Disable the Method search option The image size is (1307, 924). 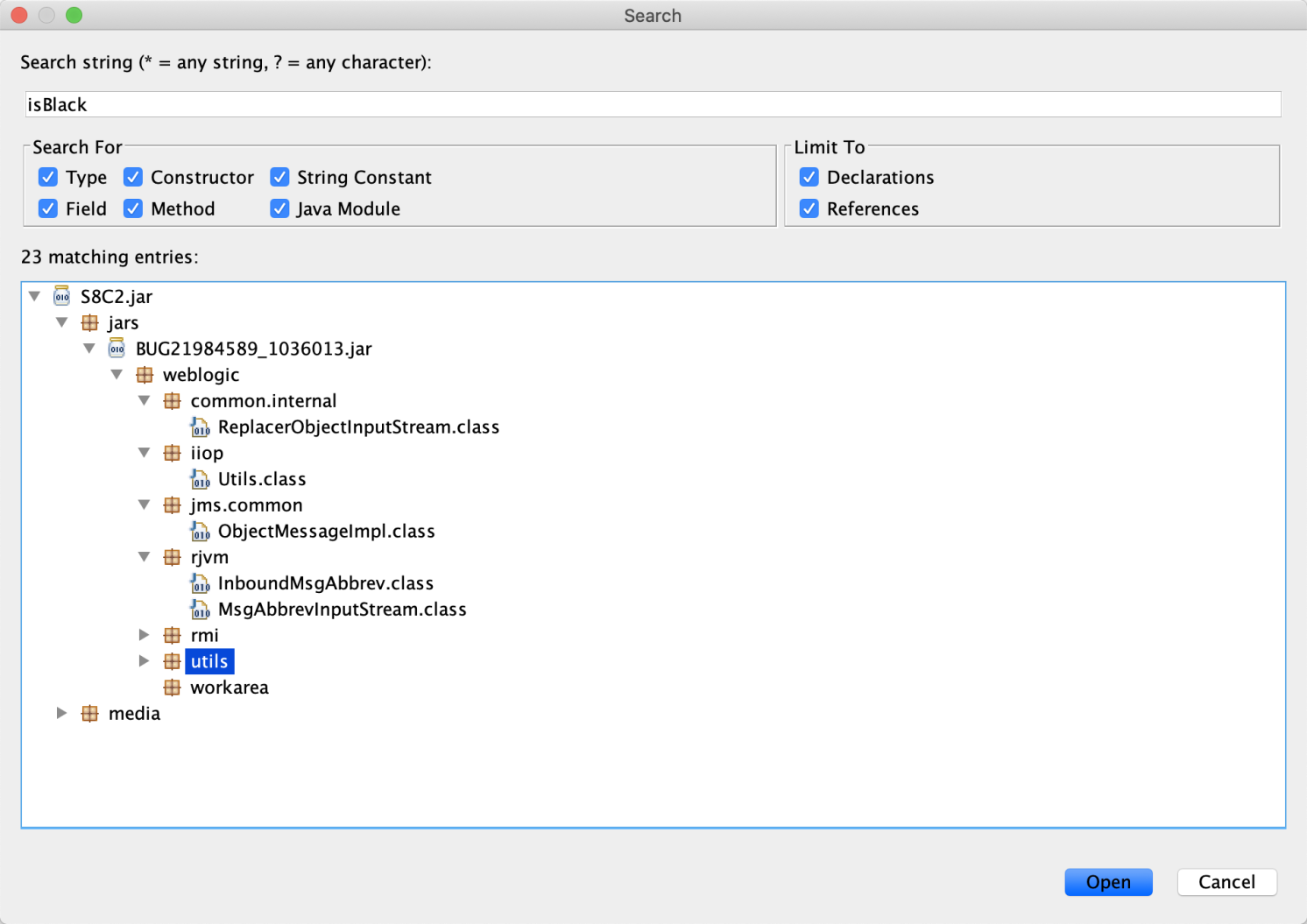click(x=133, y=208)
